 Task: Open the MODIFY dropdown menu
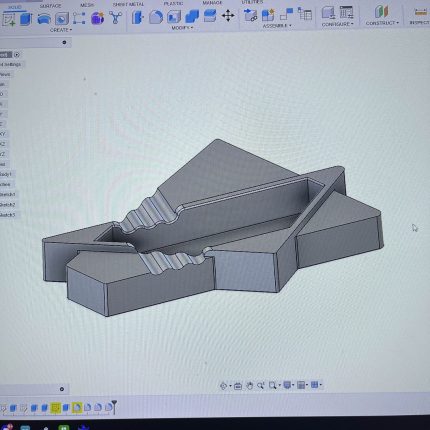[182, 28]
